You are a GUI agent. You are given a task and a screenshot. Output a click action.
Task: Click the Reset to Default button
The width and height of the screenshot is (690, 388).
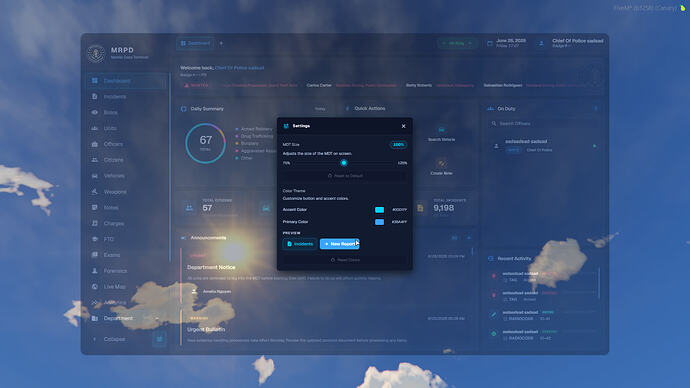345,176
